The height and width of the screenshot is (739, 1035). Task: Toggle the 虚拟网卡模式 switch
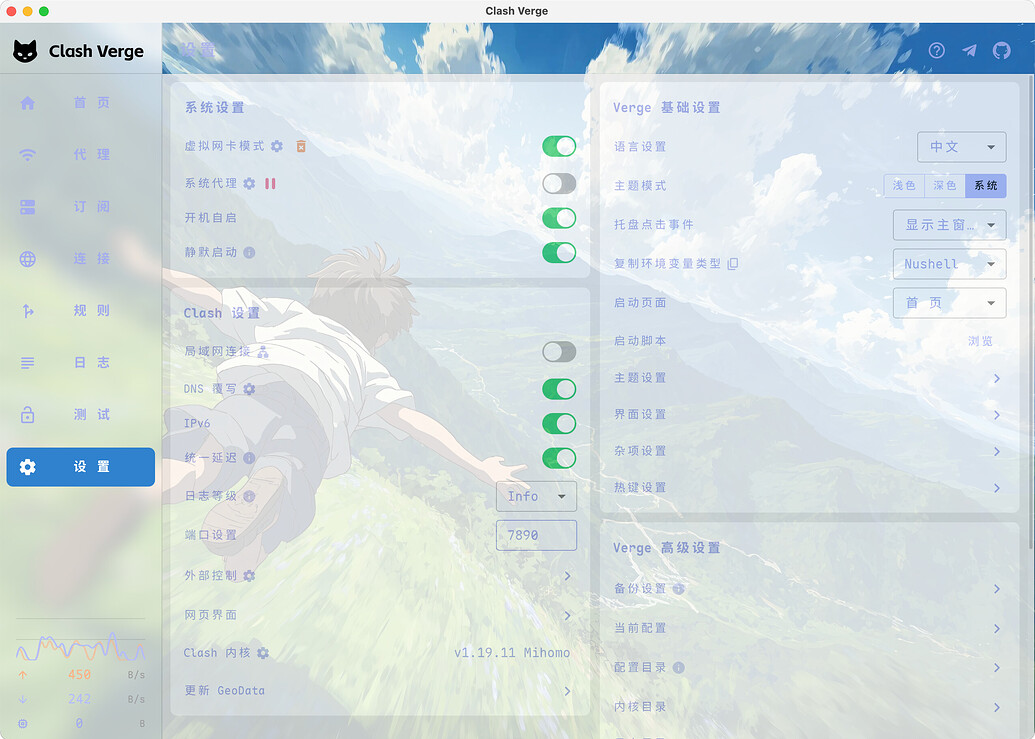tap(559, 146)
